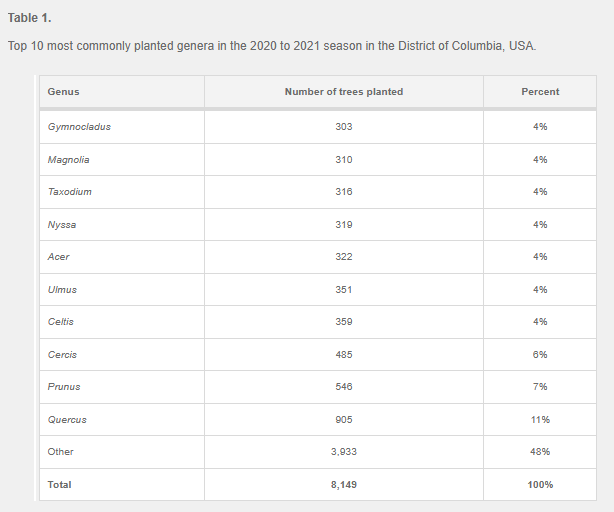Viewport: 614px width, 512px height.
Task: Select the Magnolia row label
Action: point(69,160)
